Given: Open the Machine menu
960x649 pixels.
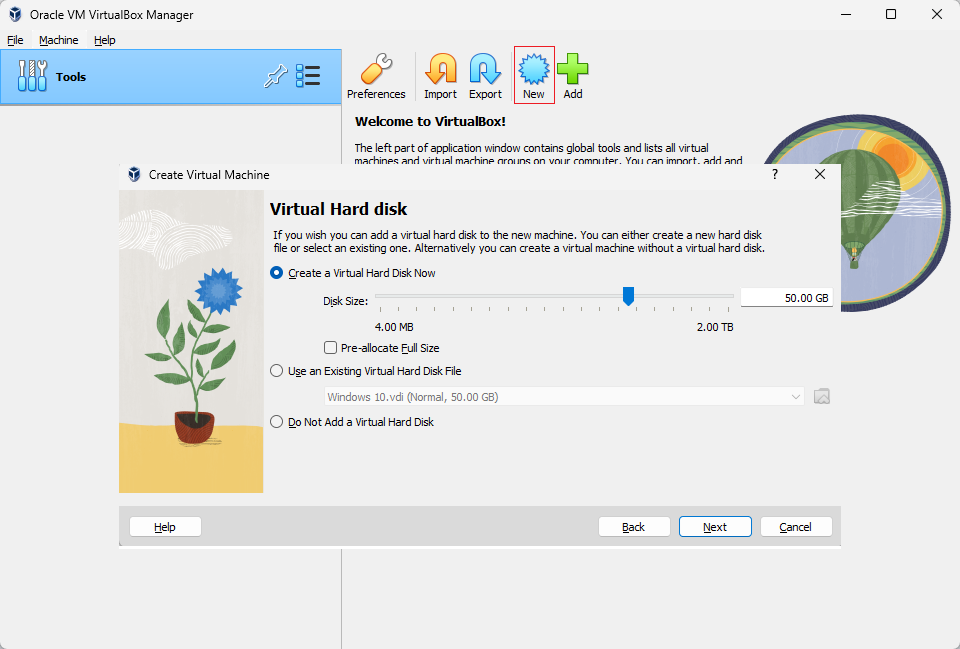Looking at the screenshot, I should point(59,40).
